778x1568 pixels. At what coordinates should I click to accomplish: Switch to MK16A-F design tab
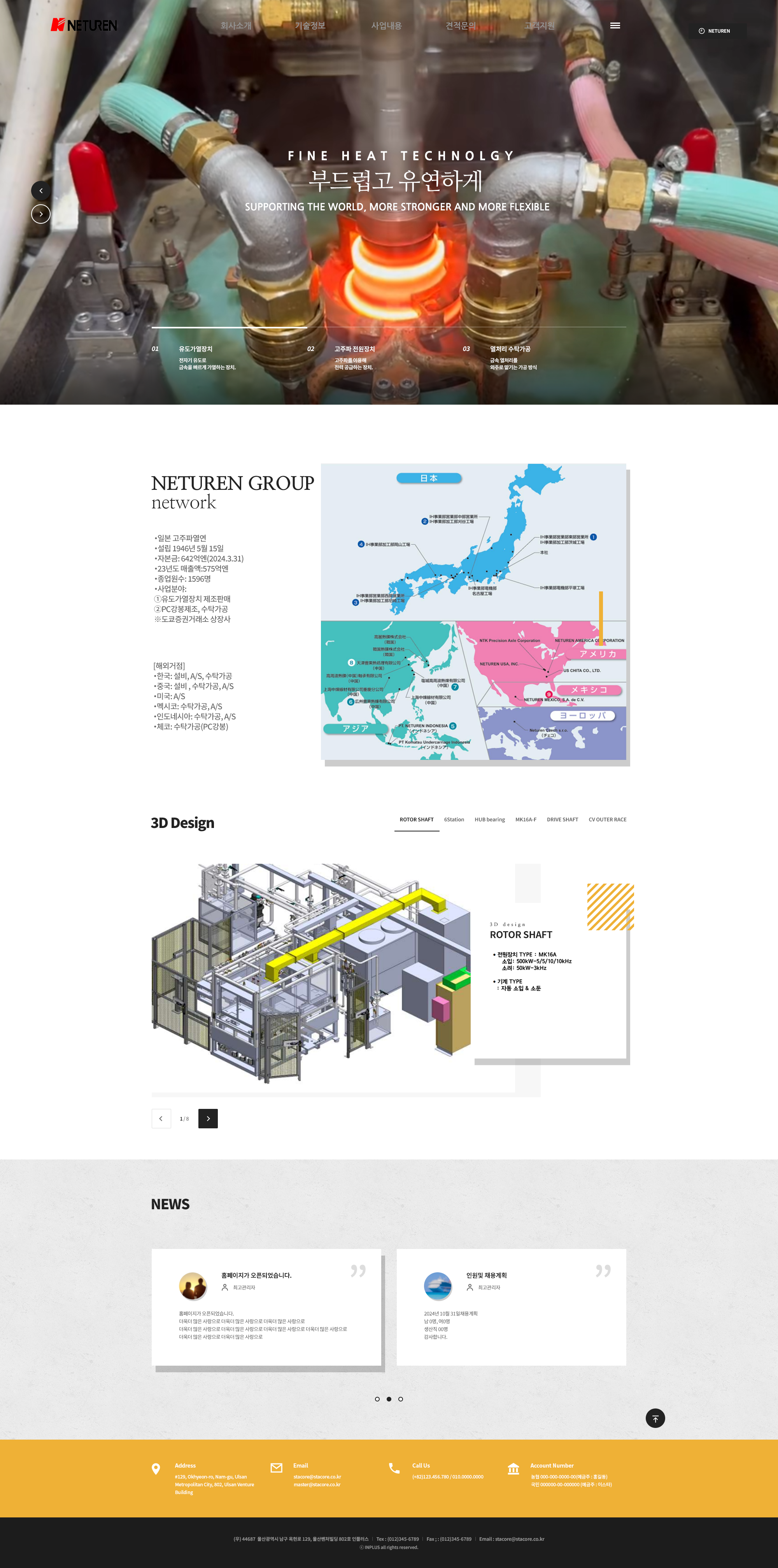click(x=526, y=820)
